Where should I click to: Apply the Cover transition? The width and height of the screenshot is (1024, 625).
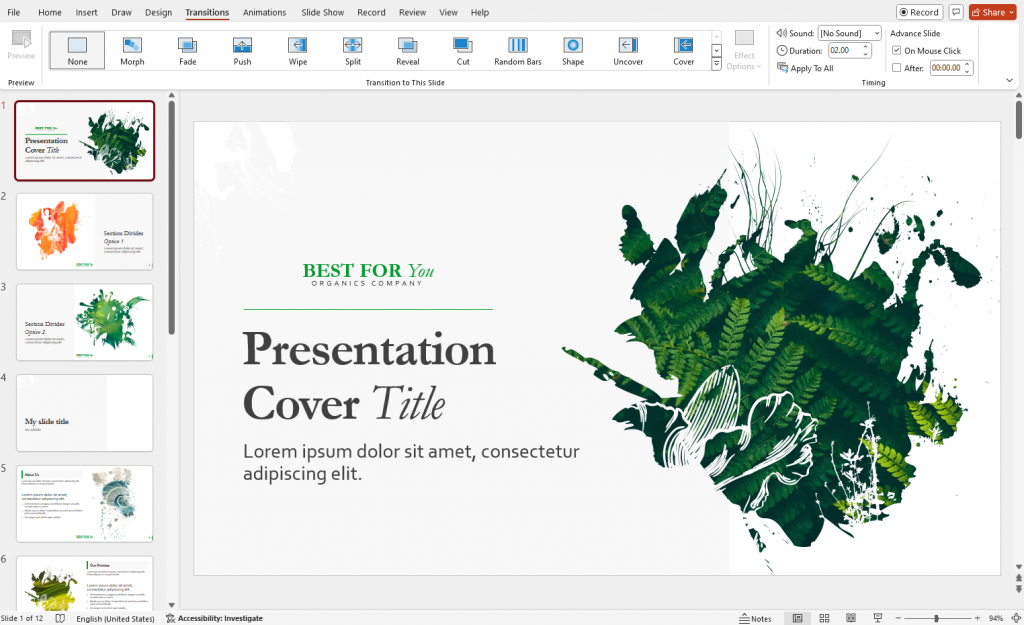(683, 50)
